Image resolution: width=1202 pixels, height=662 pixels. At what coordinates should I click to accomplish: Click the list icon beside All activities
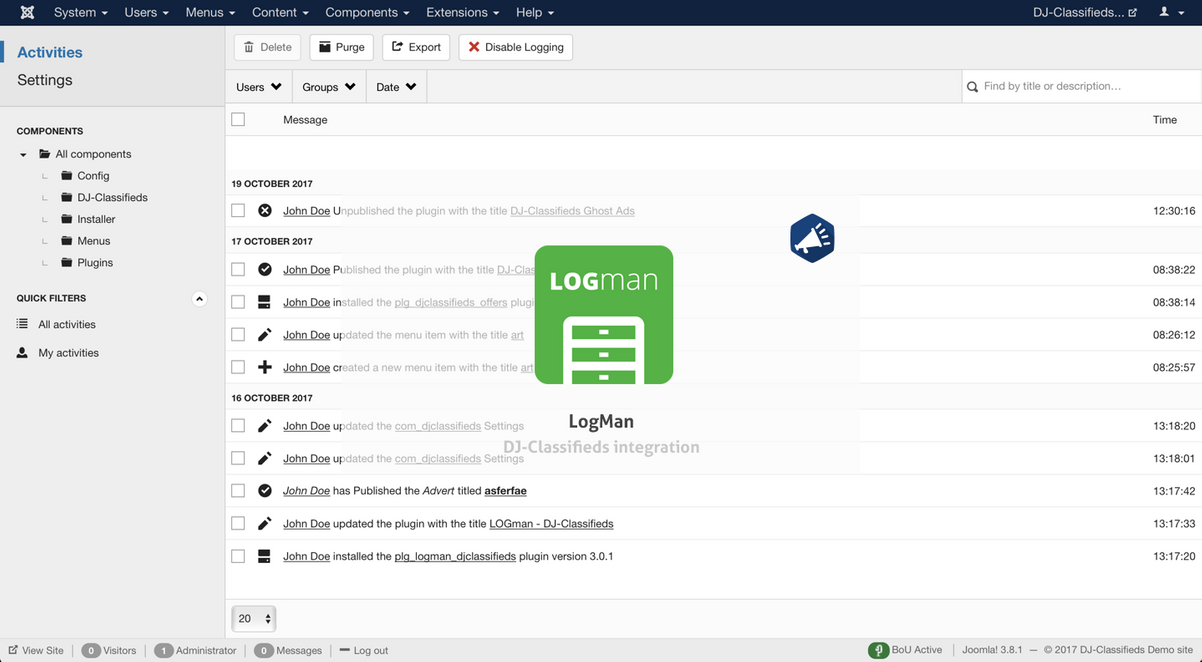point(22,324)
